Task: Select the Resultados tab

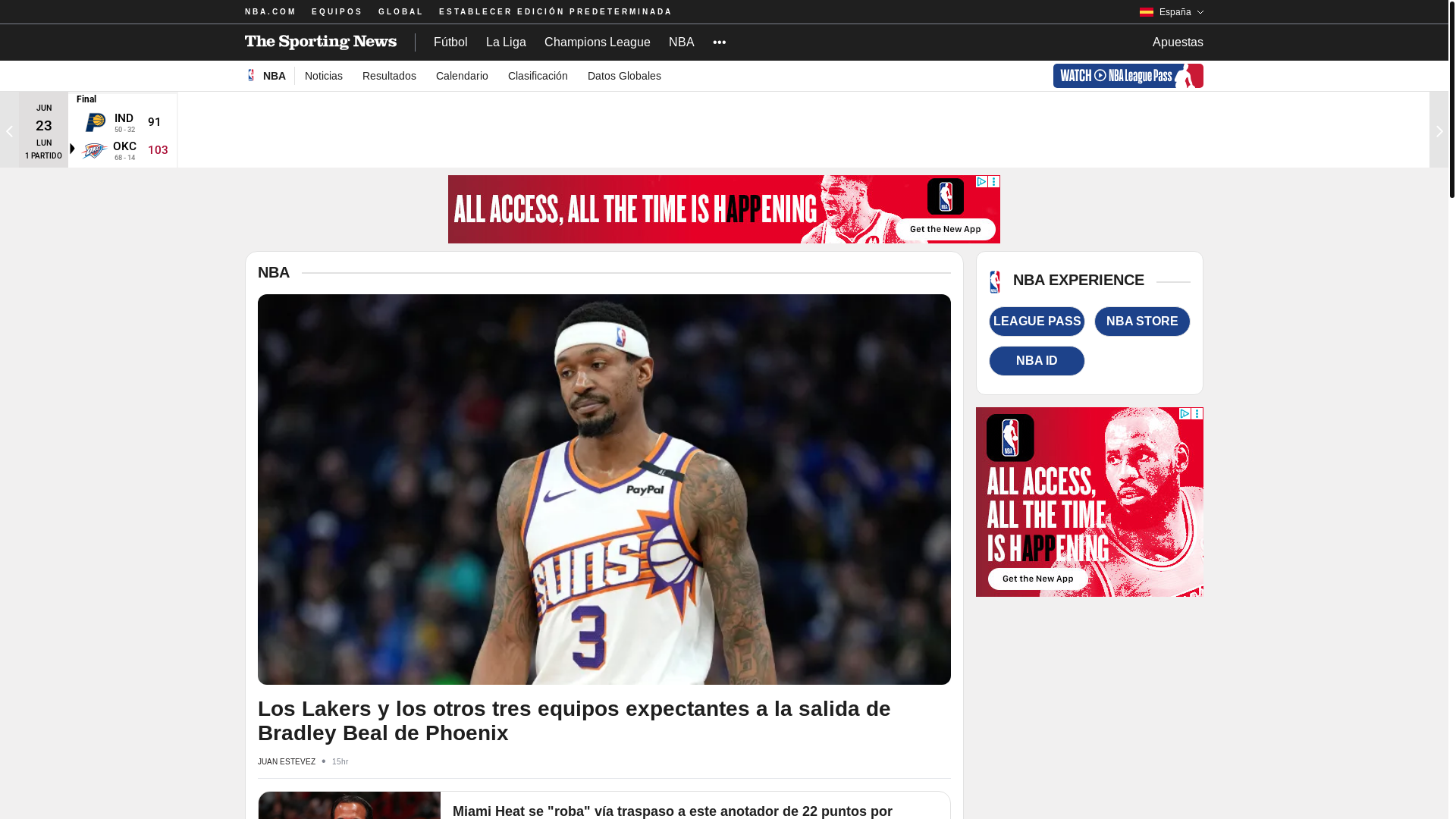Action: (x=389, y=76)
